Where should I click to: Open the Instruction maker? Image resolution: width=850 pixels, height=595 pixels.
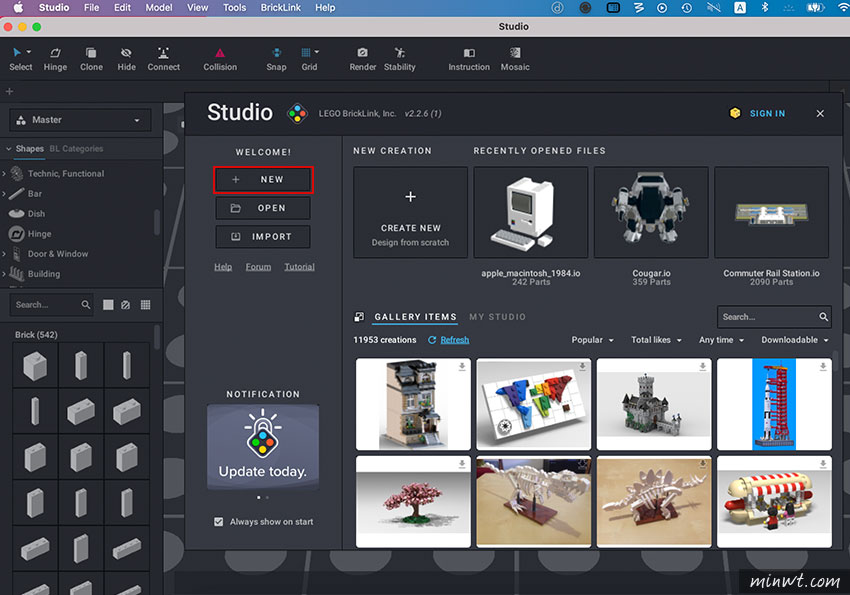[469, 60]
